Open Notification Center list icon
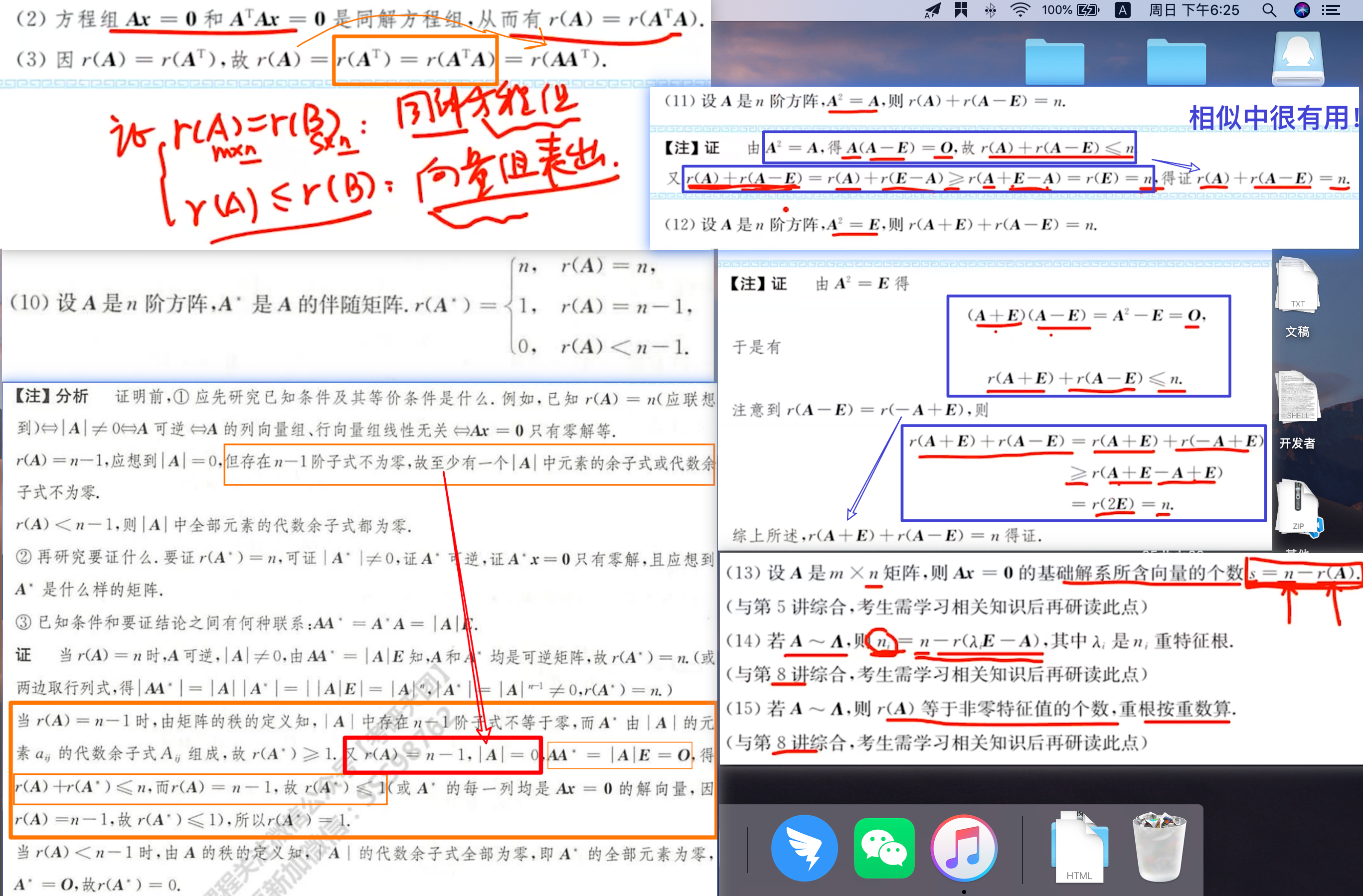 tap(1331, 10)
